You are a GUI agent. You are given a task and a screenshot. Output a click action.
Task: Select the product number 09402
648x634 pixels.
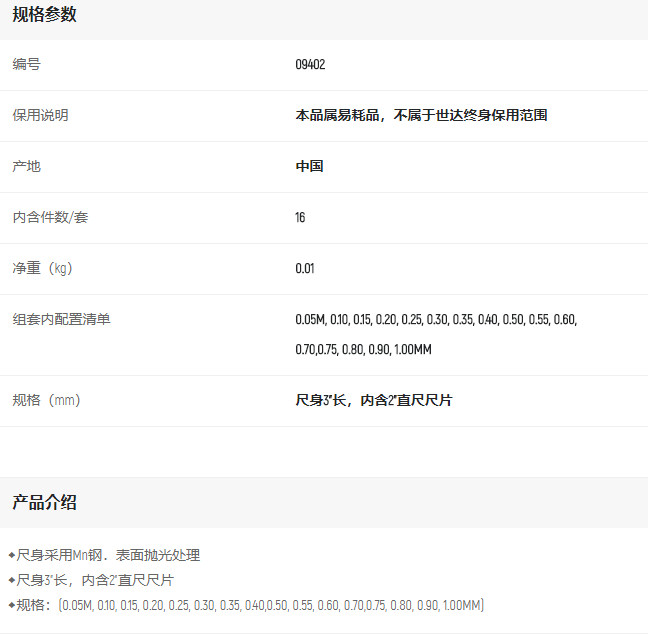tap(310, 65)
